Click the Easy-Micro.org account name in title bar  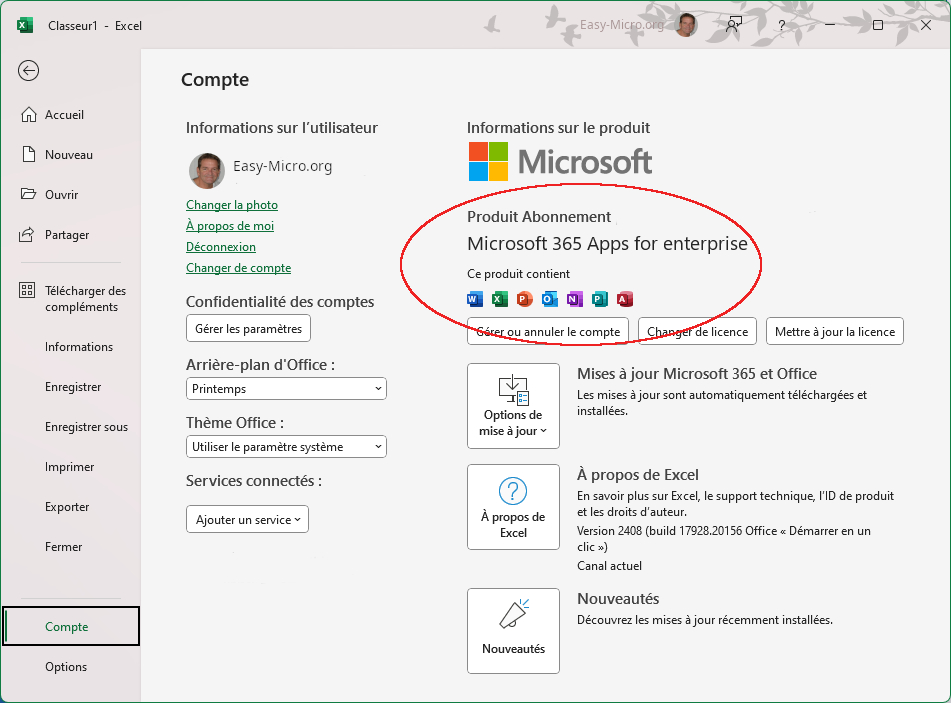pyautogui.click(x=622, y=25)
